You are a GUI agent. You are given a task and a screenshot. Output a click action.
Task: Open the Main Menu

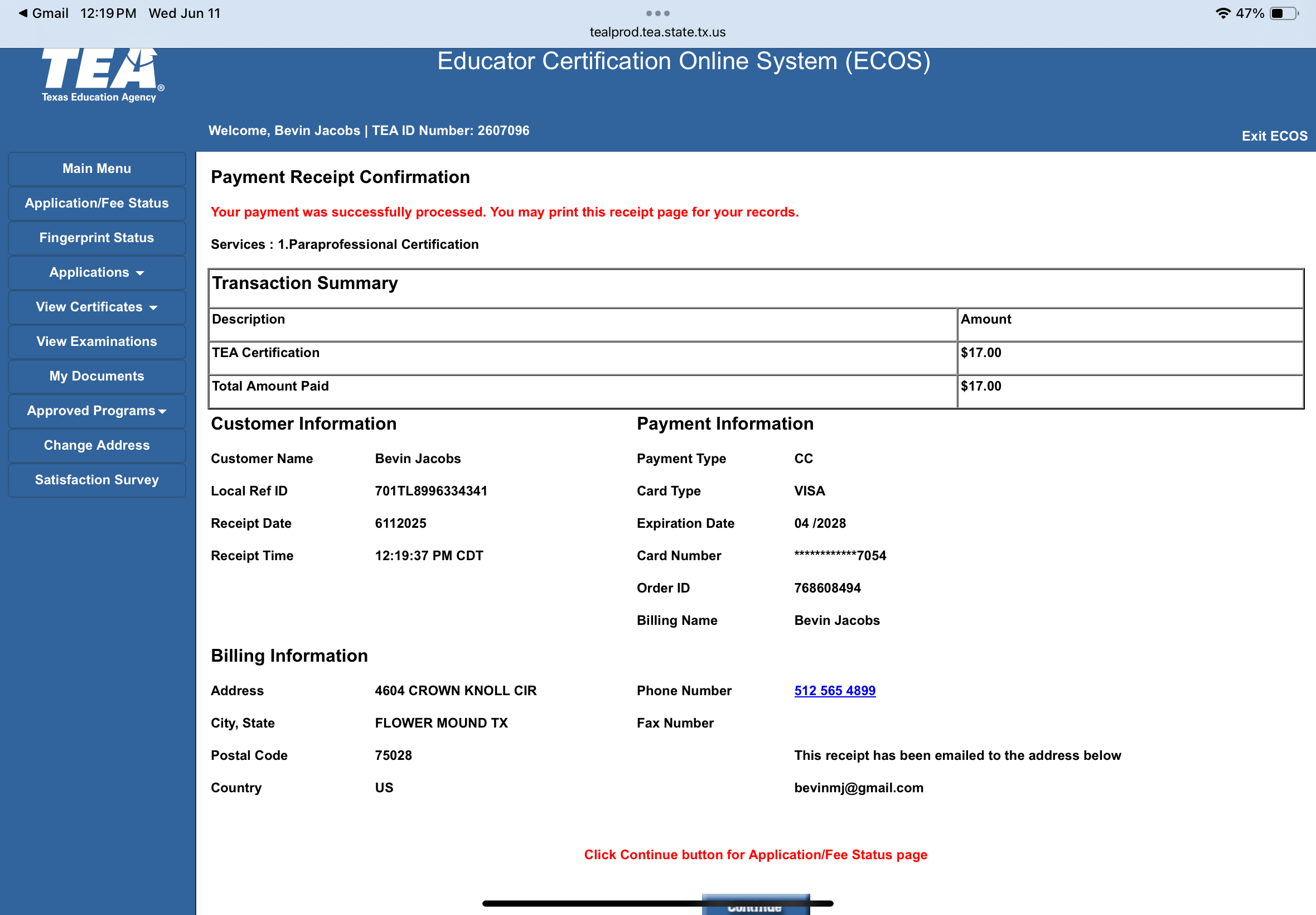tap(96, 168)
